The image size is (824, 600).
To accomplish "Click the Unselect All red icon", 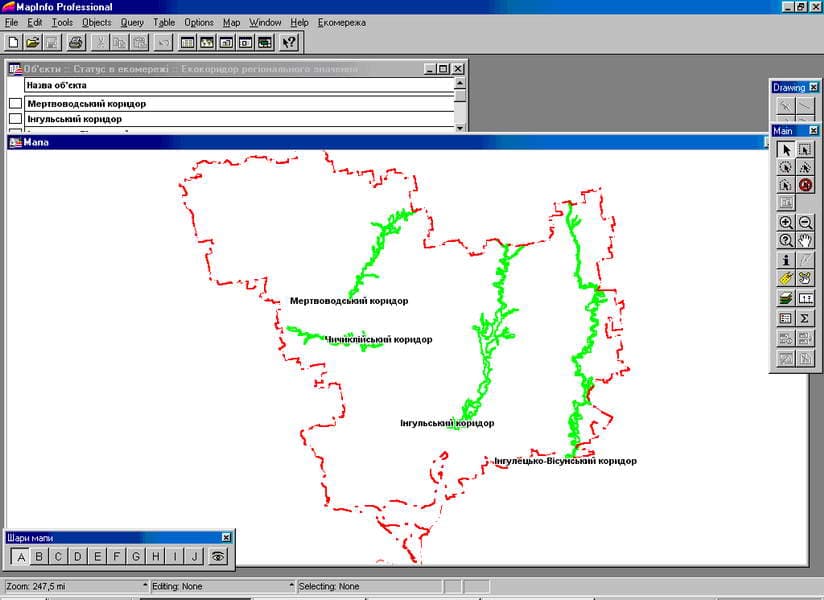I will [x=805, y=185].
